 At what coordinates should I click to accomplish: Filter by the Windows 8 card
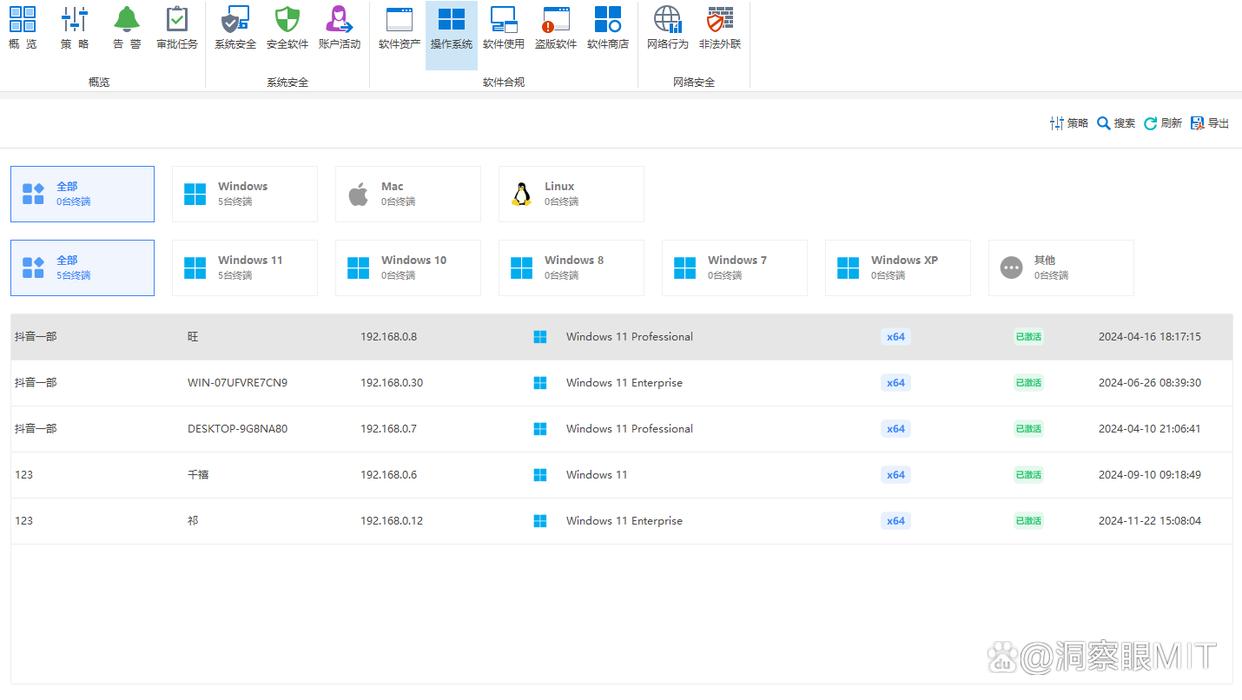[571, 268]
